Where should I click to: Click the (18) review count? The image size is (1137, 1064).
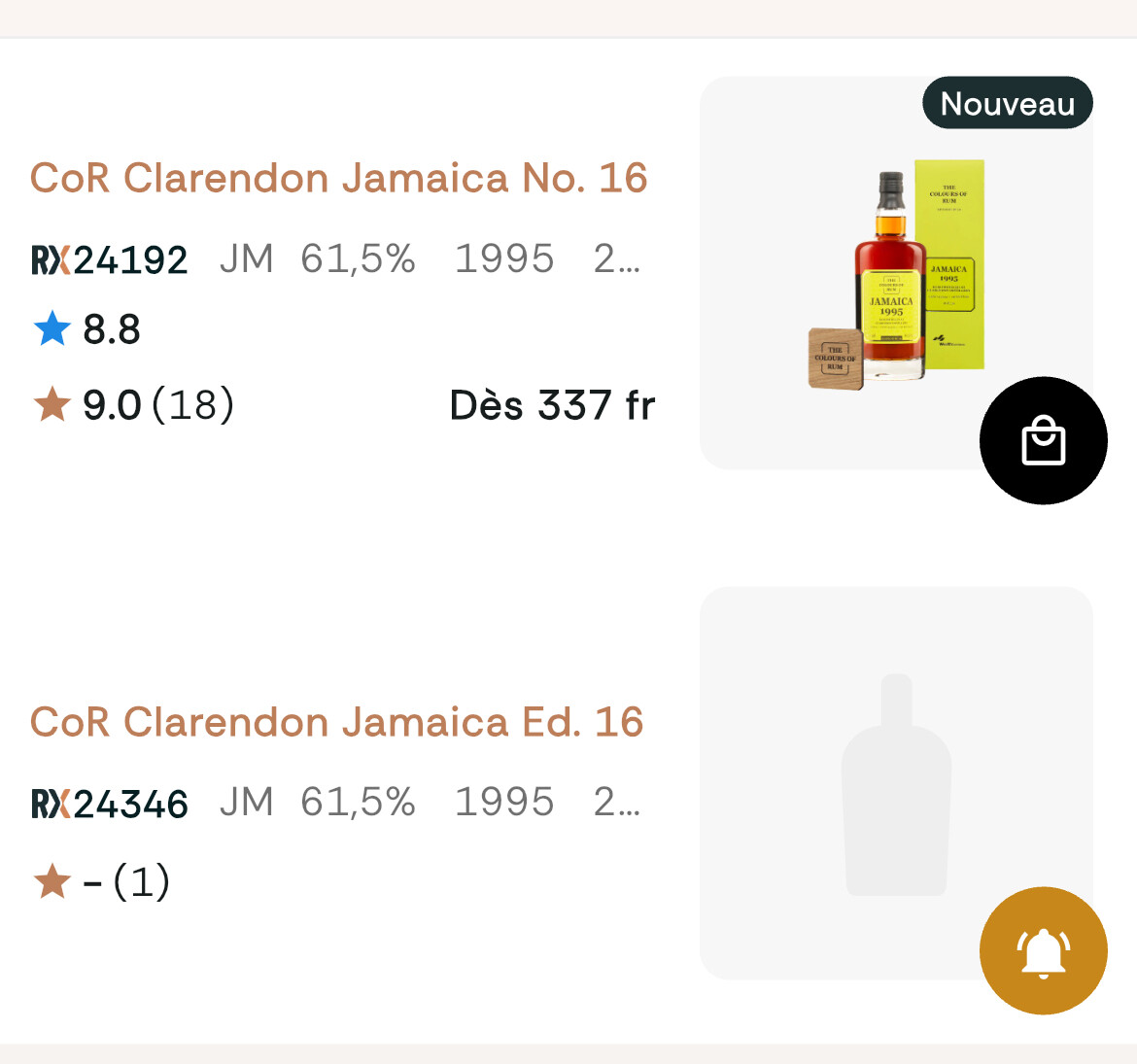[x=193, y=404]
